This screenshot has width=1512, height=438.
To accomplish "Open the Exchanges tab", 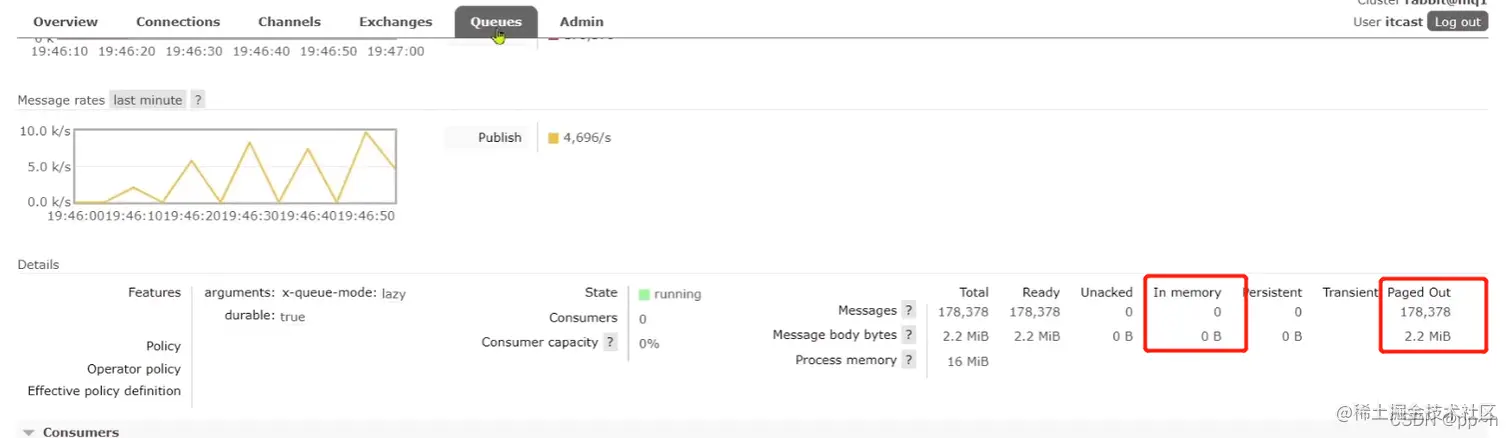I will pos(396,21).
